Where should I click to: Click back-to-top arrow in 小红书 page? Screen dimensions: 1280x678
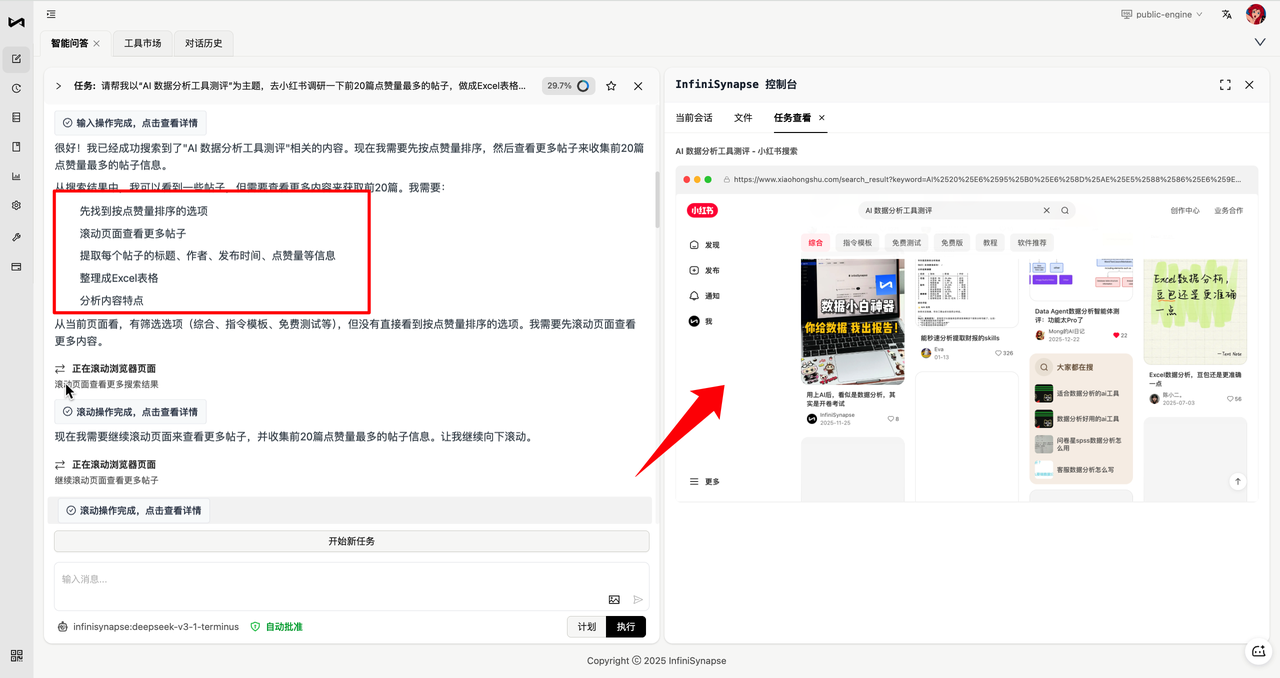pyautogui.click(x=1237, y=481)
